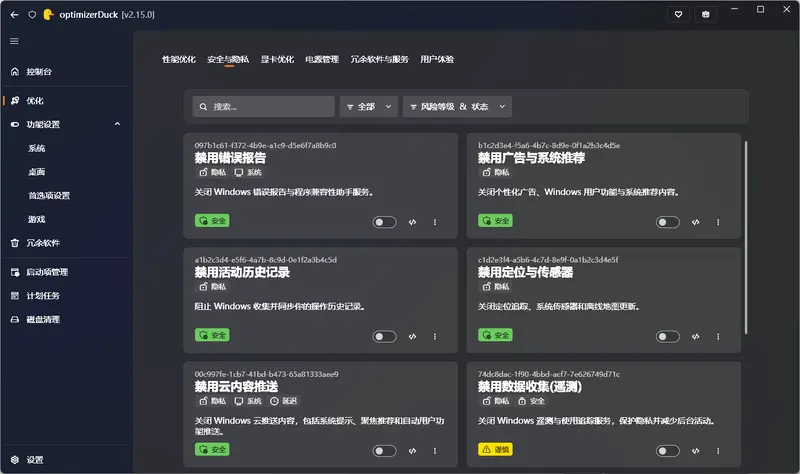Switch to the 电源管理 tab
This screenshot has width=800, height=474.
coord(322,59)
